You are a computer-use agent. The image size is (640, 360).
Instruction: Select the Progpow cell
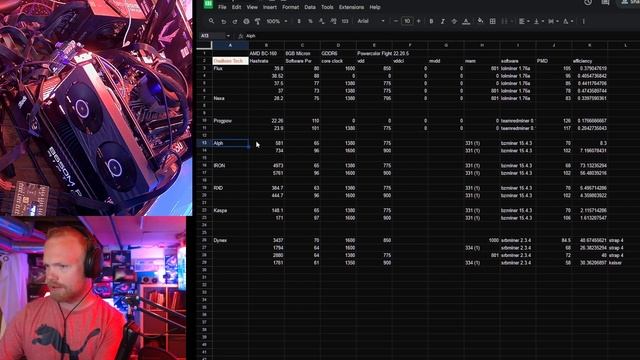point(230,120)
